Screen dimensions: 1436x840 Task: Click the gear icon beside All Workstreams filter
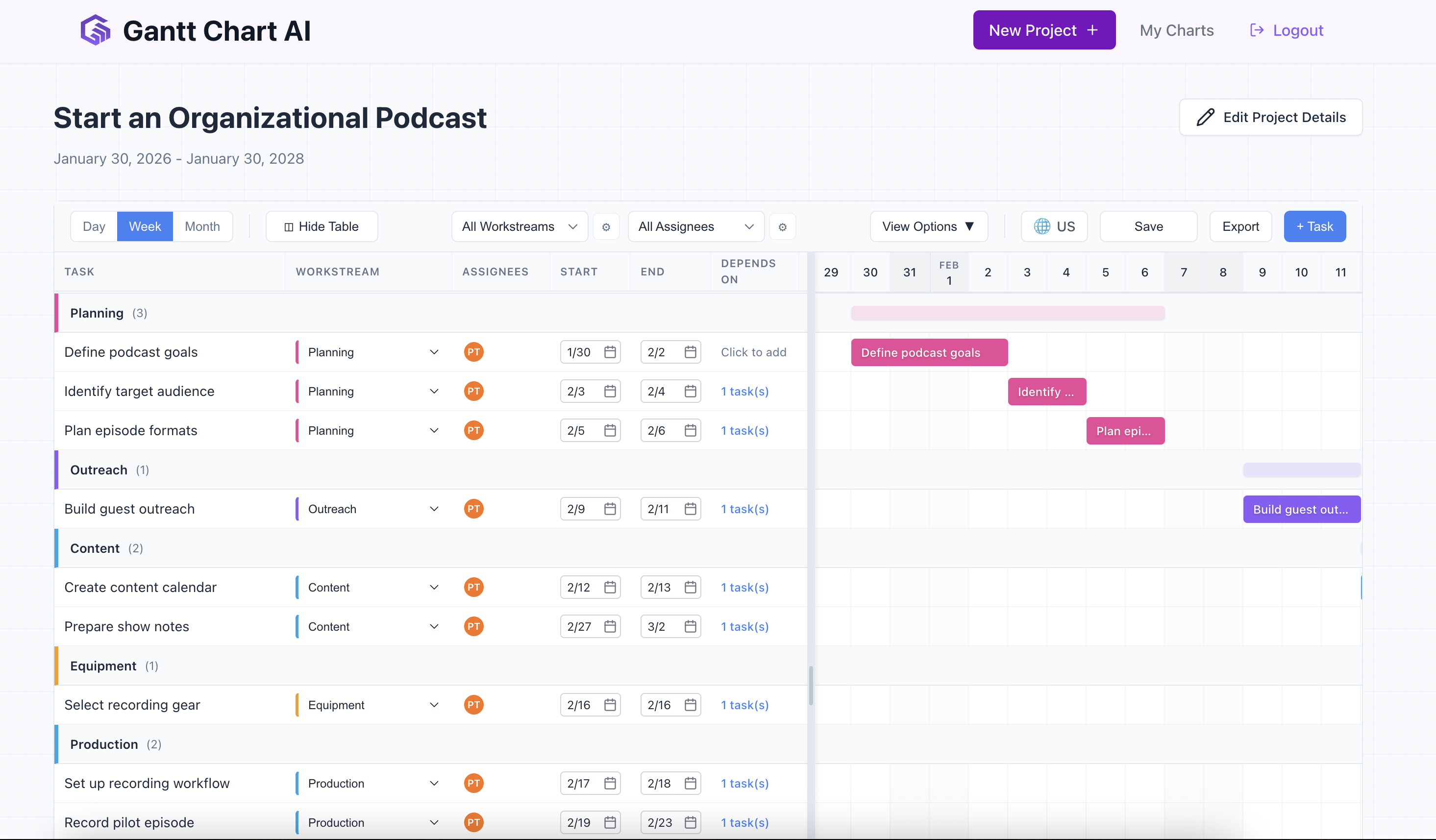(606, 226)
